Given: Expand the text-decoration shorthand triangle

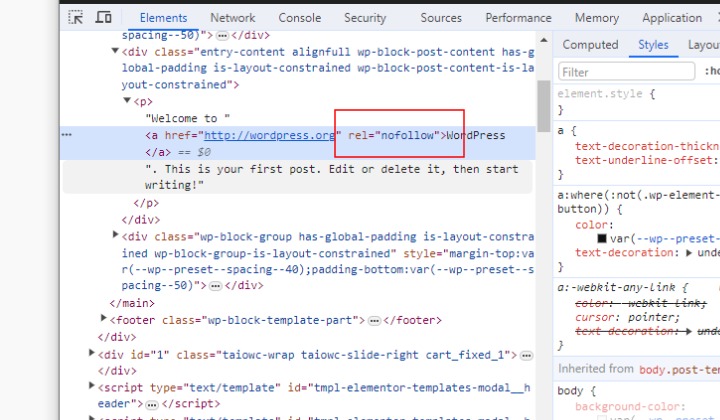Looking at the screenshot, I should [x=689, y=252].
